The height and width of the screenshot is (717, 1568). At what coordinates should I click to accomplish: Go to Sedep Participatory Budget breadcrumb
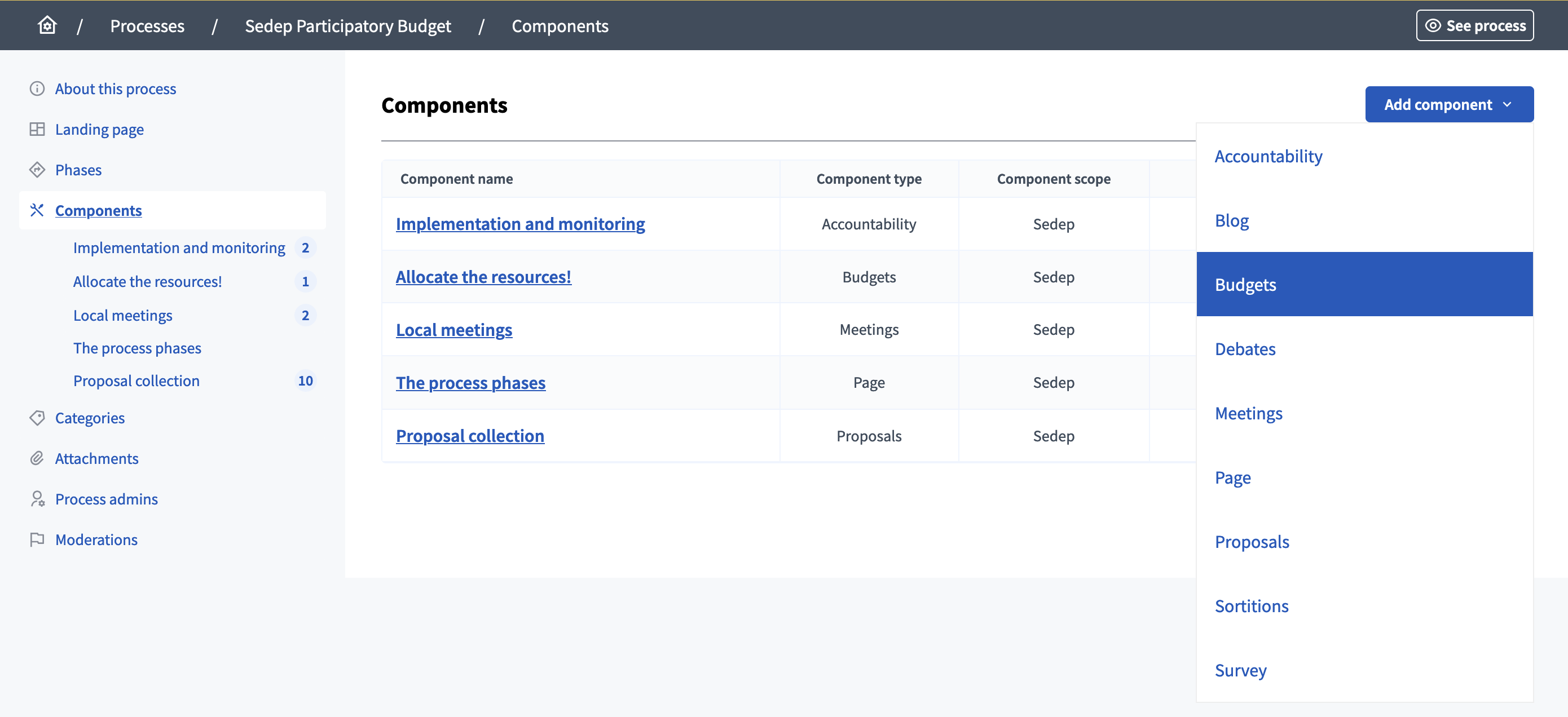point(347,25)
